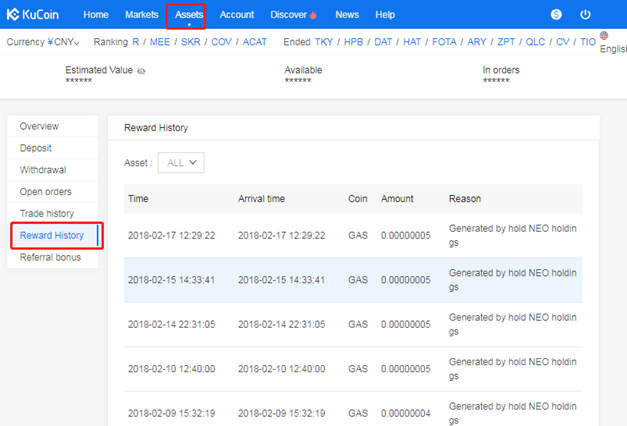Open the News menu

[347, 15]
